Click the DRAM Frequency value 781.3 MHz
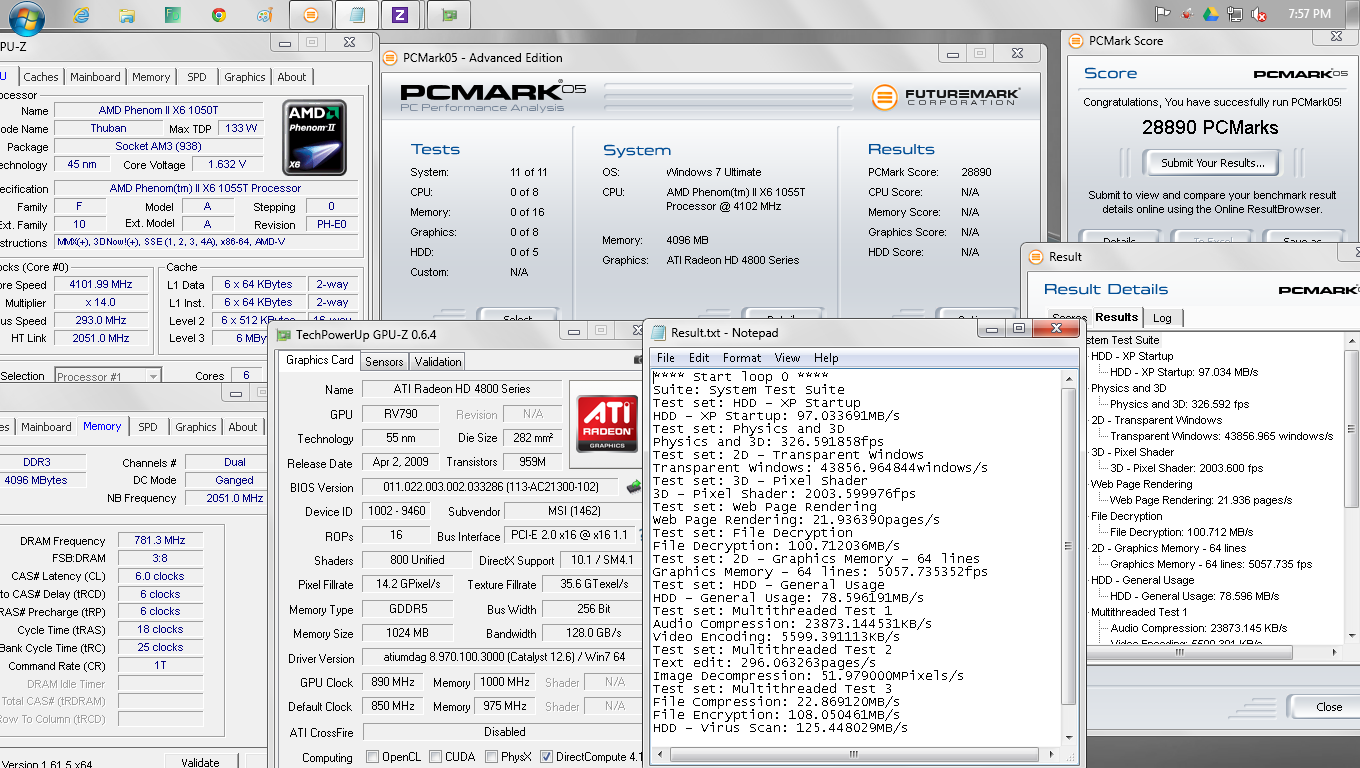The width and height of the screenshot is (1360, 768). tap(159, 540)
